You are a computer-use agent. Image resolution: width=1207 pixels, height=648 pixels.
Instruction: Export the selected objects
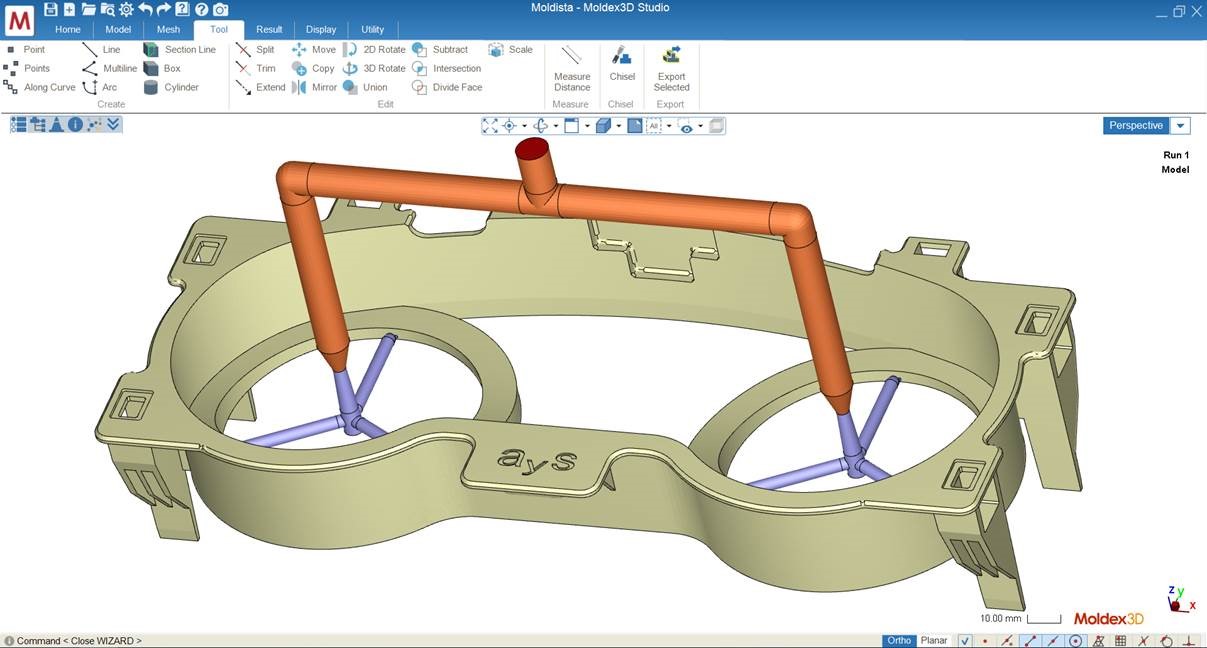pos(672,68)
